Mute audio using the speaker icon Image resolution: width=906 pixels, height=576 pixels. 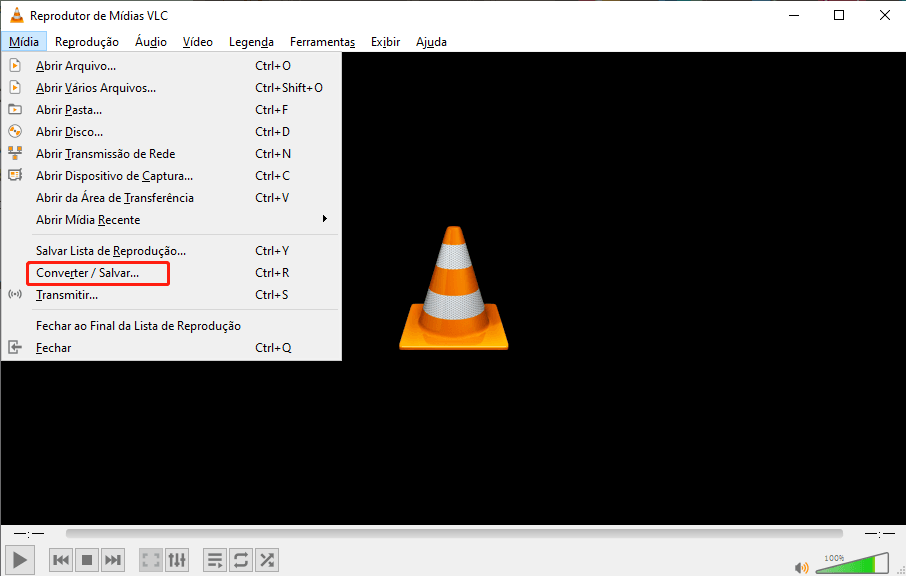[x=804, y=564]
